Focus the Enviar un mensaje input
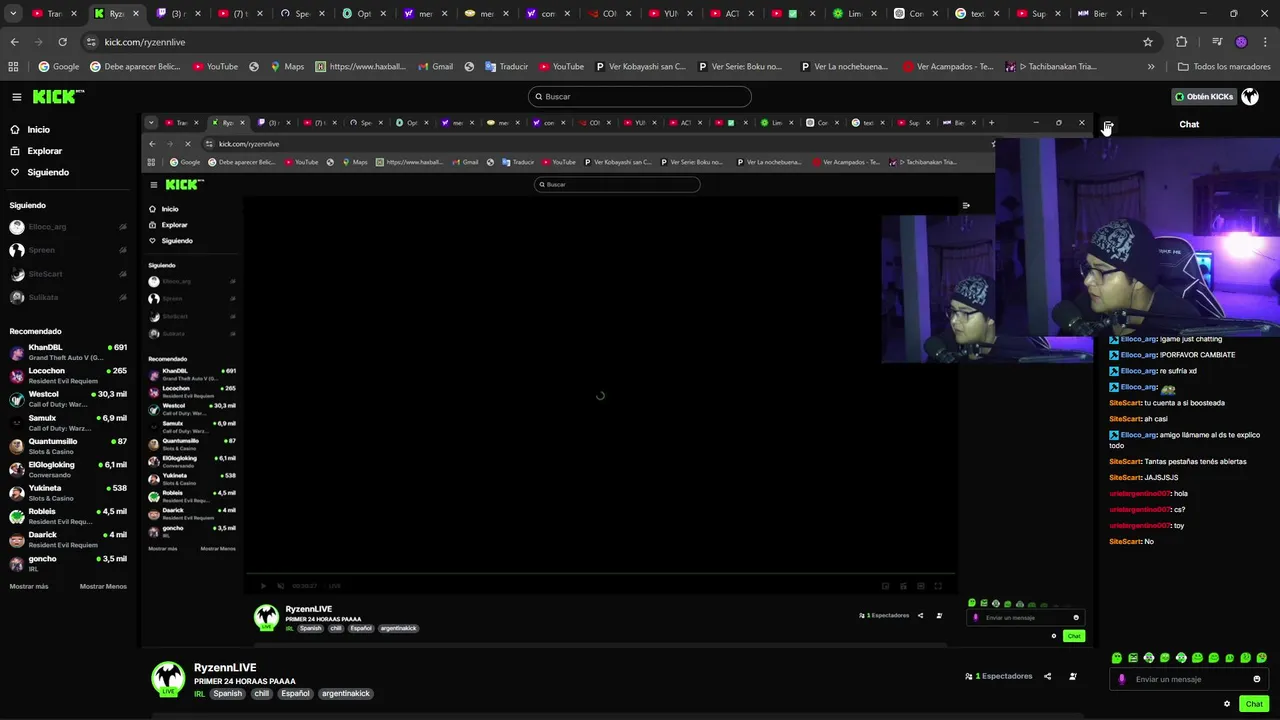The image size is (1280, 720). click(x=1189, y=679)
